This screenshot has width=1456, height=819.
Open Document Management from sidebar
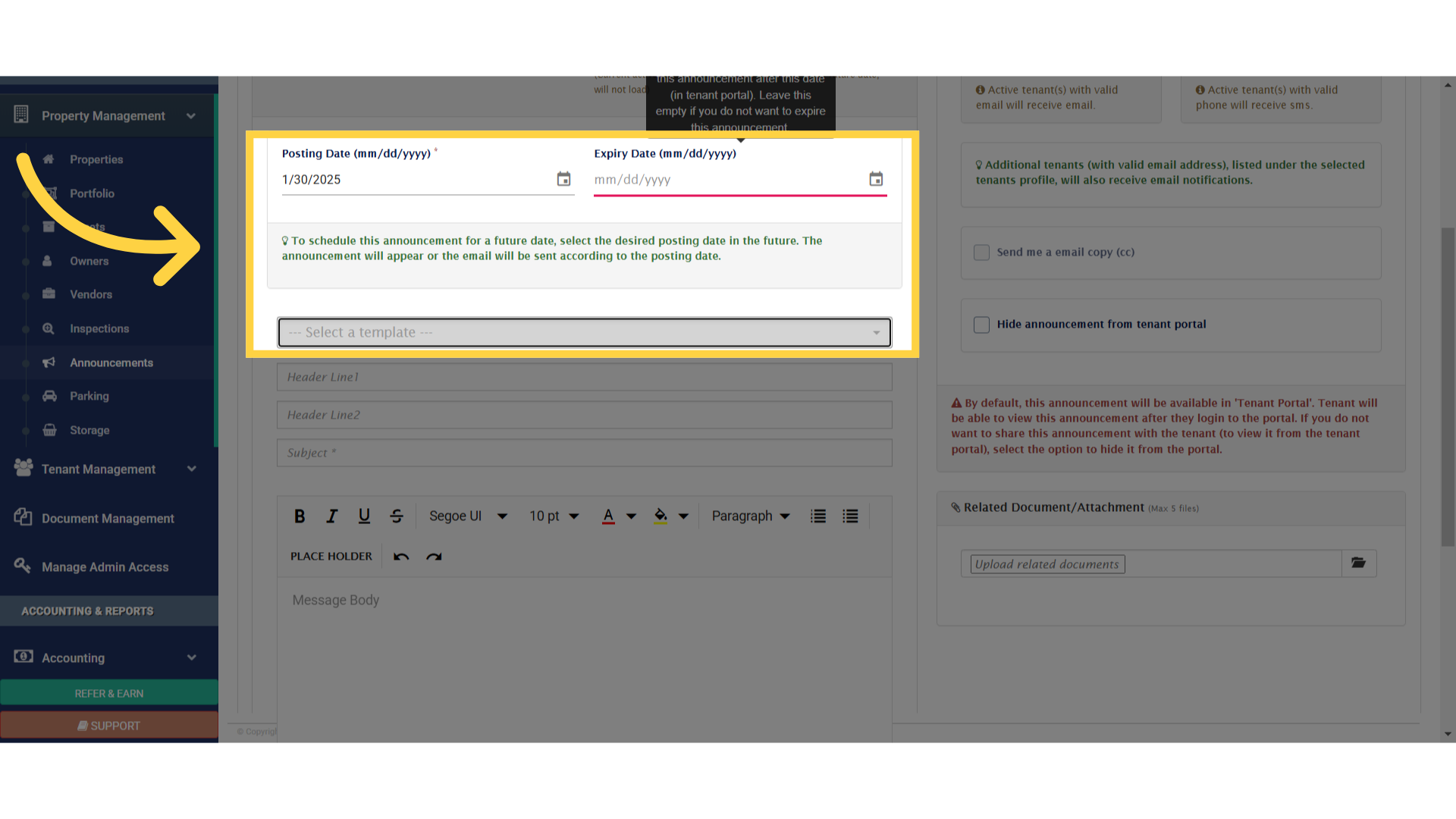tap(108, 518)
